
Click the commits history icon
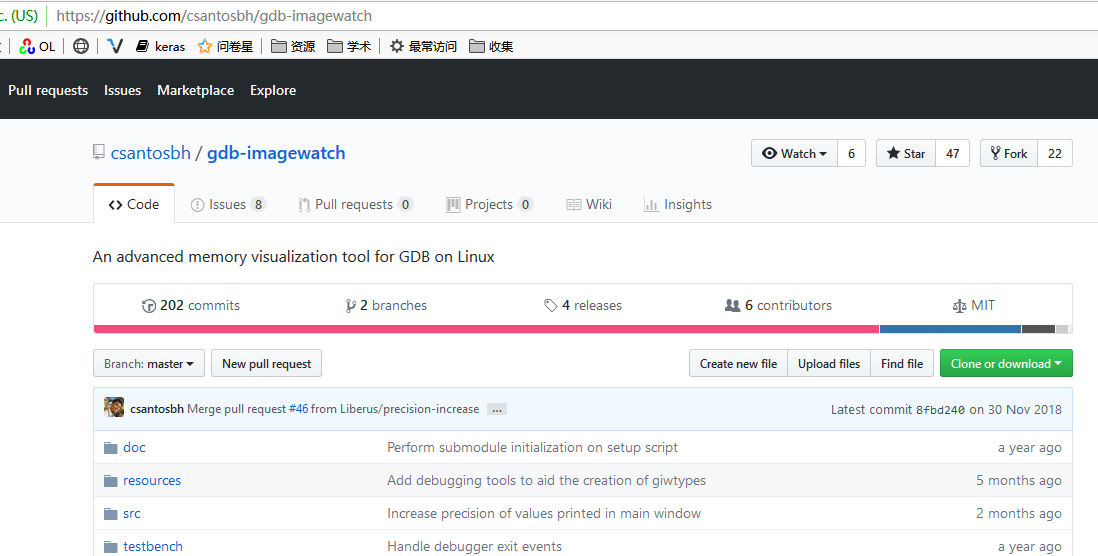click(x=149, y=306)
